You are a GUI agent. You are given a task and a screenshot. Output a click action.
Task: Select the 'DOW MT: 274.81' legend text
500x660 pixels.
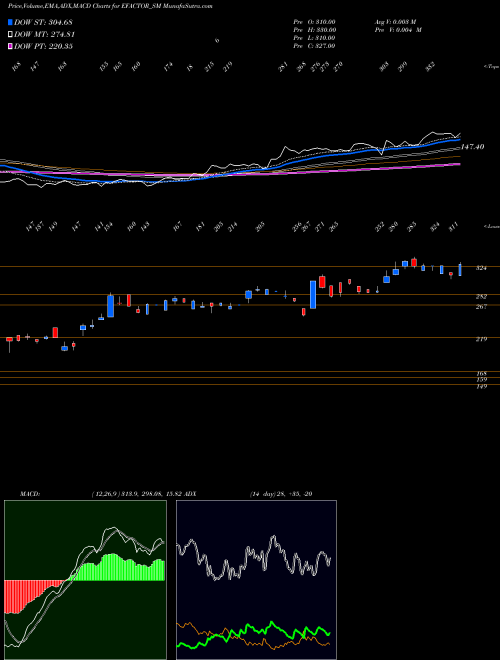click(45, 35)
